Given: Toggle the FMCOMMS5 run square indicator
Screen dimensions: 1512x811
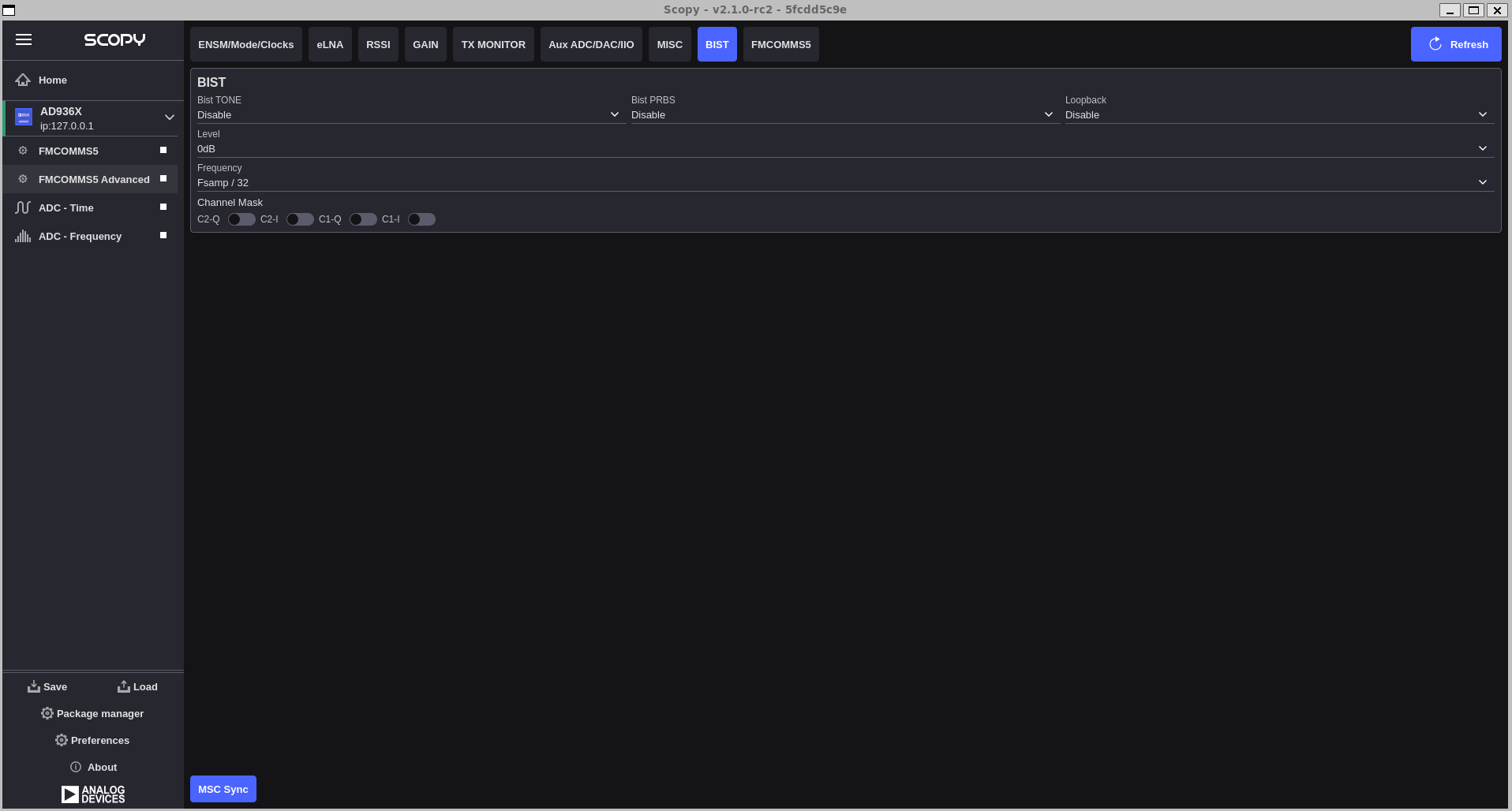Looking at the screenshot, I should coord(163,150).
